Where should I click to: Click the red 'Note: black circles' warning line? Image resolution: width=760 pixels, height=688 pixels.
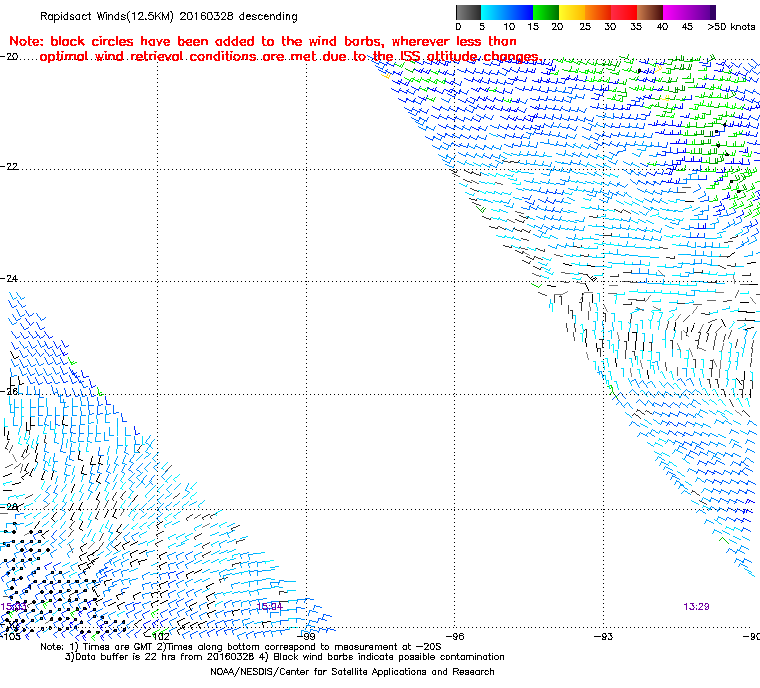point(263,41)
